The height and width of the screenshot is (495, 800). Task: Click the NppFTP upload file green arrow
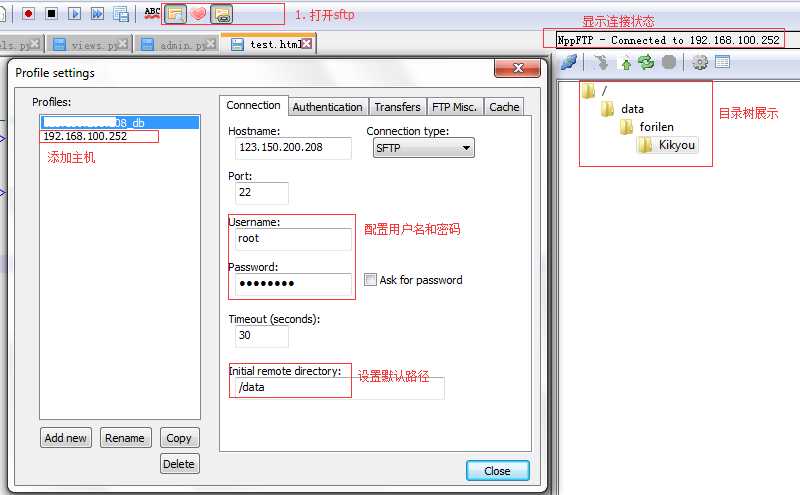[x=626, y=63]
